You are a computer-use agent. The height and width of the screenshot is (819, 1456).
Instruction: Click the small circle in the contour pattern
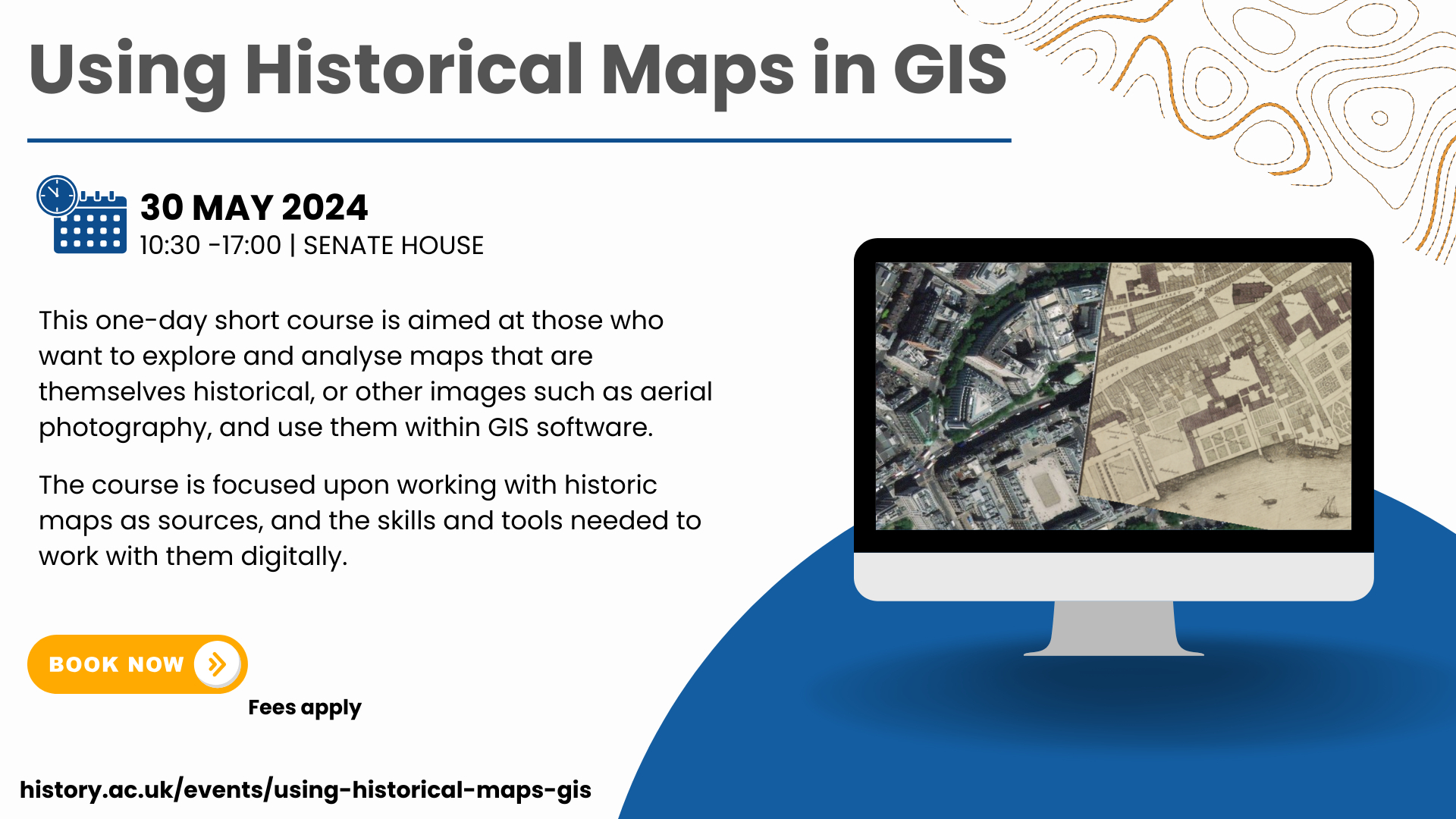tap(1379, 118)
